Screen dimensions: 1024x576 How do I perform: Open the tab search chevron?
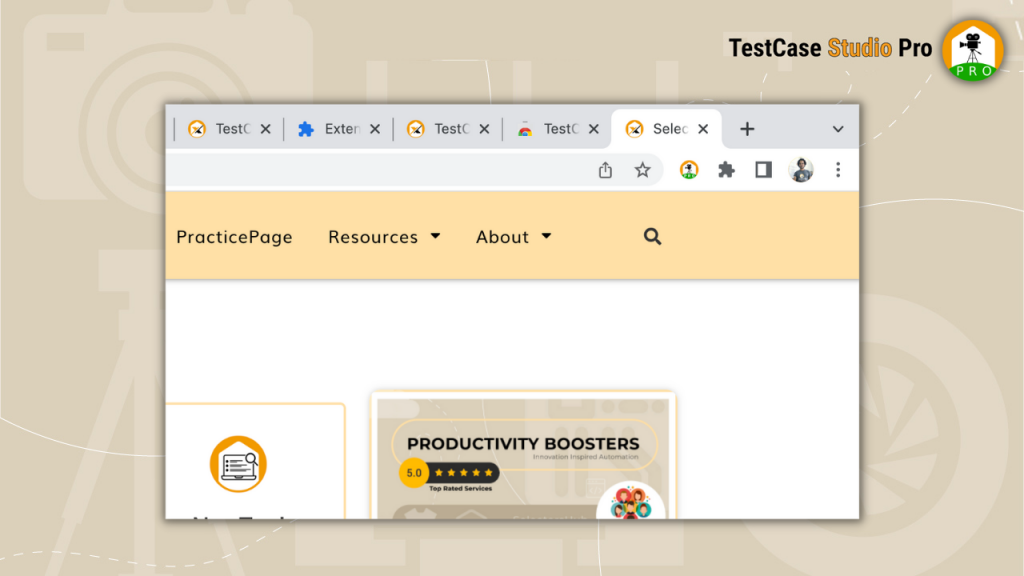coord(838,129)
